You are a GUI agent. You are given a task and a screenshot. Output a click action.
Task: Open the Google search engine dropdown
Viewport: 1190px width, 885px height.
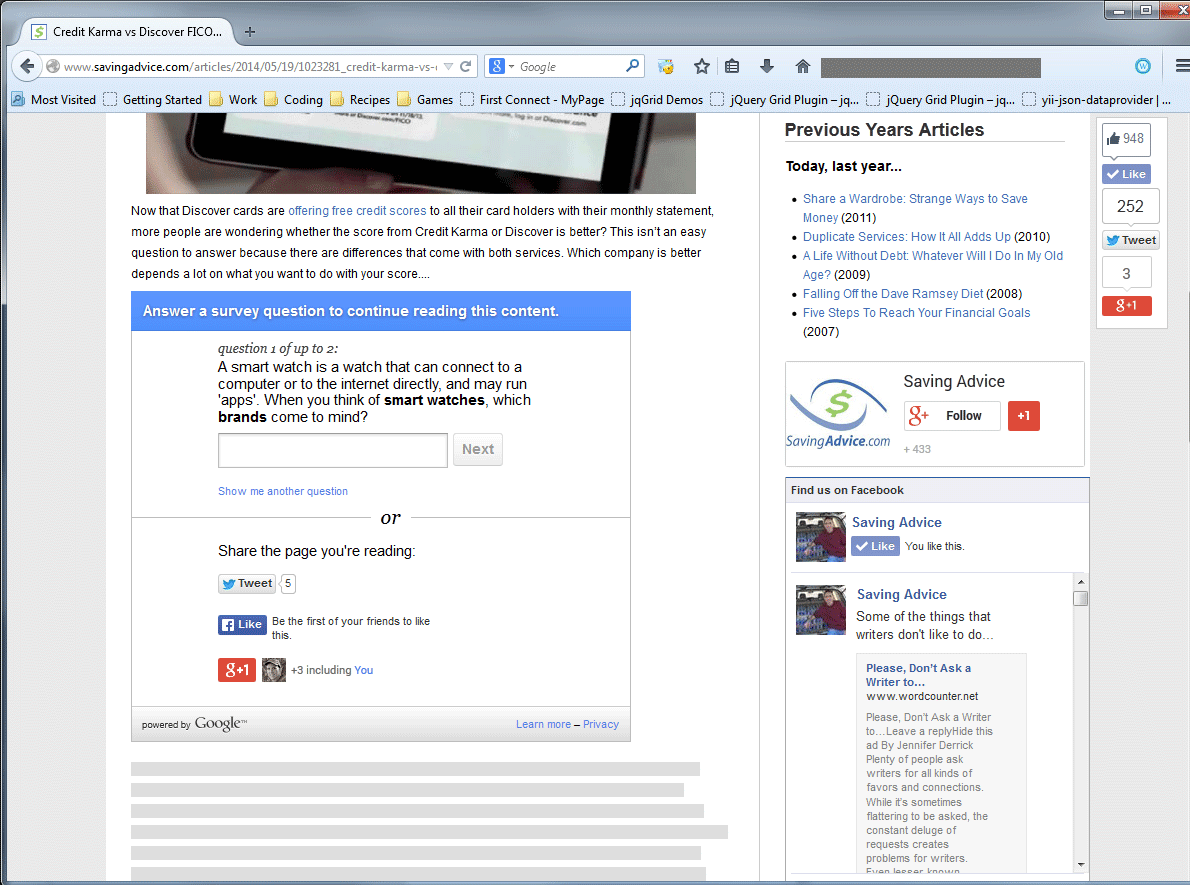coord(502,66)
